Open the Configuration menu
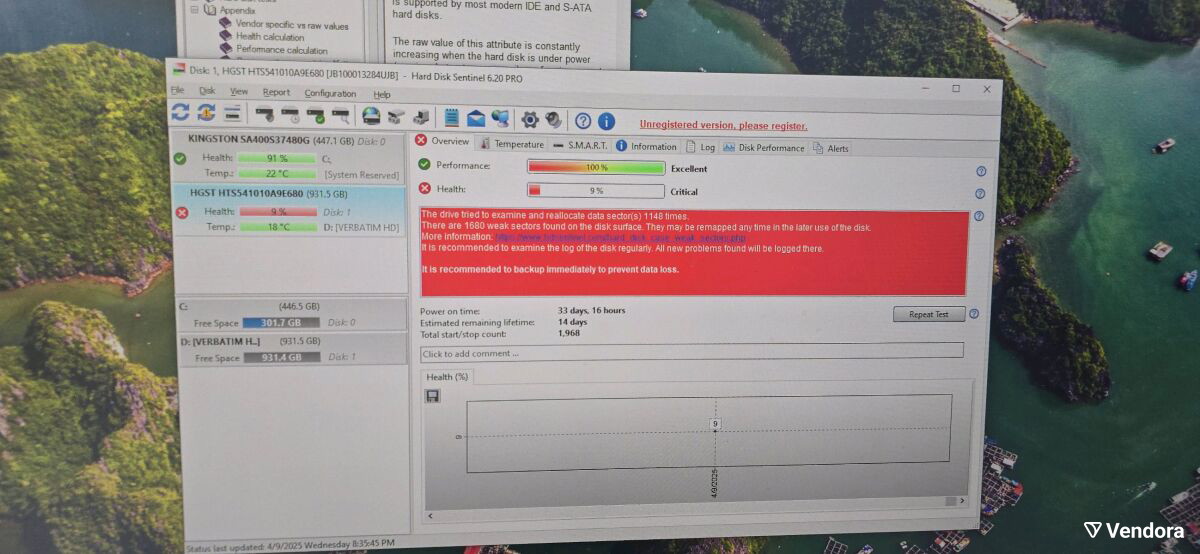Image resolution: width=1200 pixels, height=554 pixels. tap(330, 93)
